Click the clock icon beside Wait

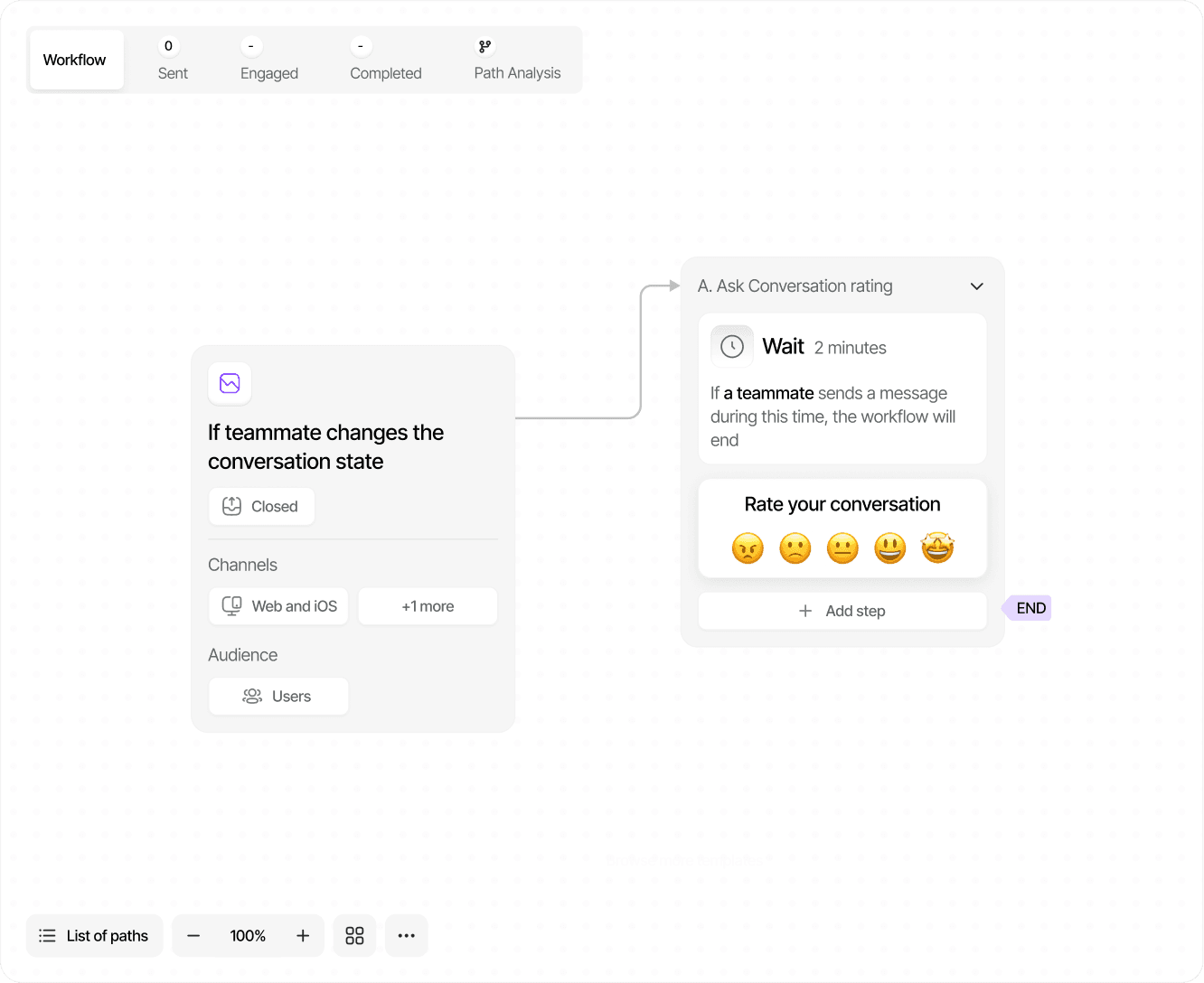732,347
